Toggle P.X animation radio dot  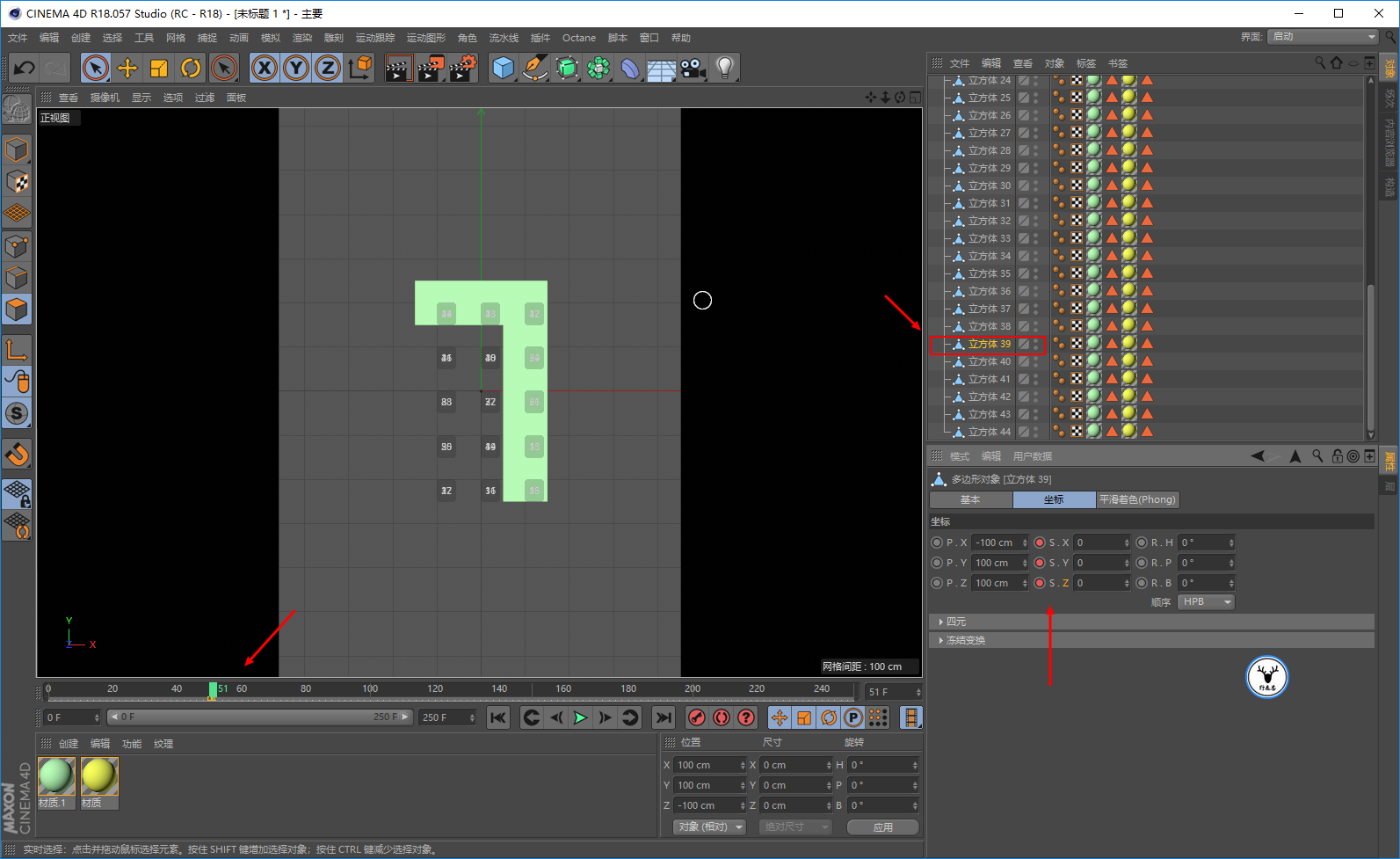coord(937,542)
